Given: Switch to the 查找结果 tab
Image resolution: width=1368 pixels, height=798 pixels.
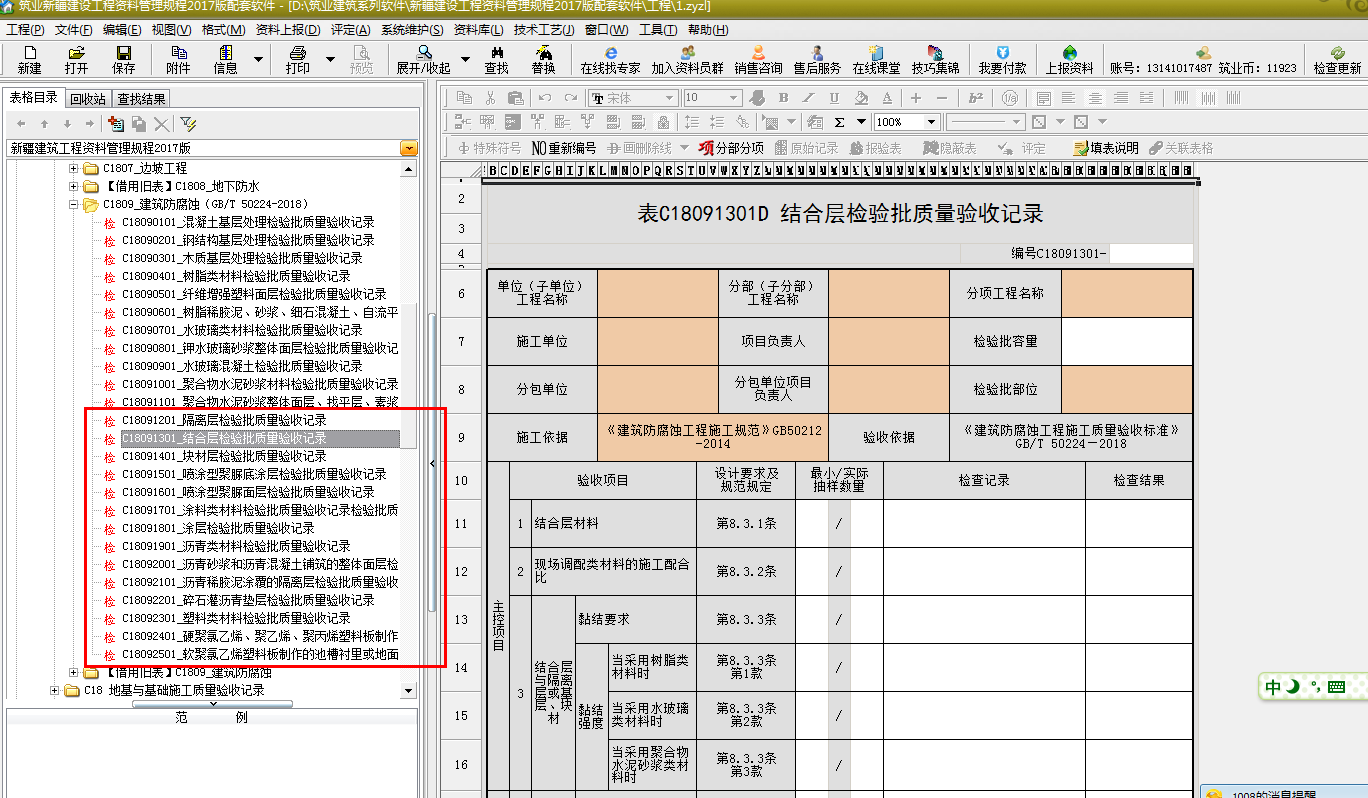Looking at the screenshot, I should click(141, 99).
